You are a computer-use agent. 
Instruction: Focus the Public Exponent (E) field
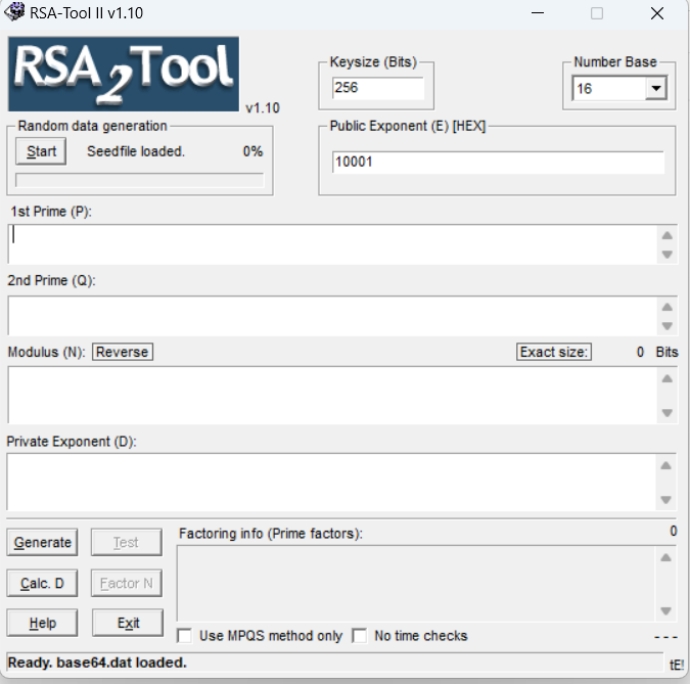pyautogui.click(x=497, y=162)
